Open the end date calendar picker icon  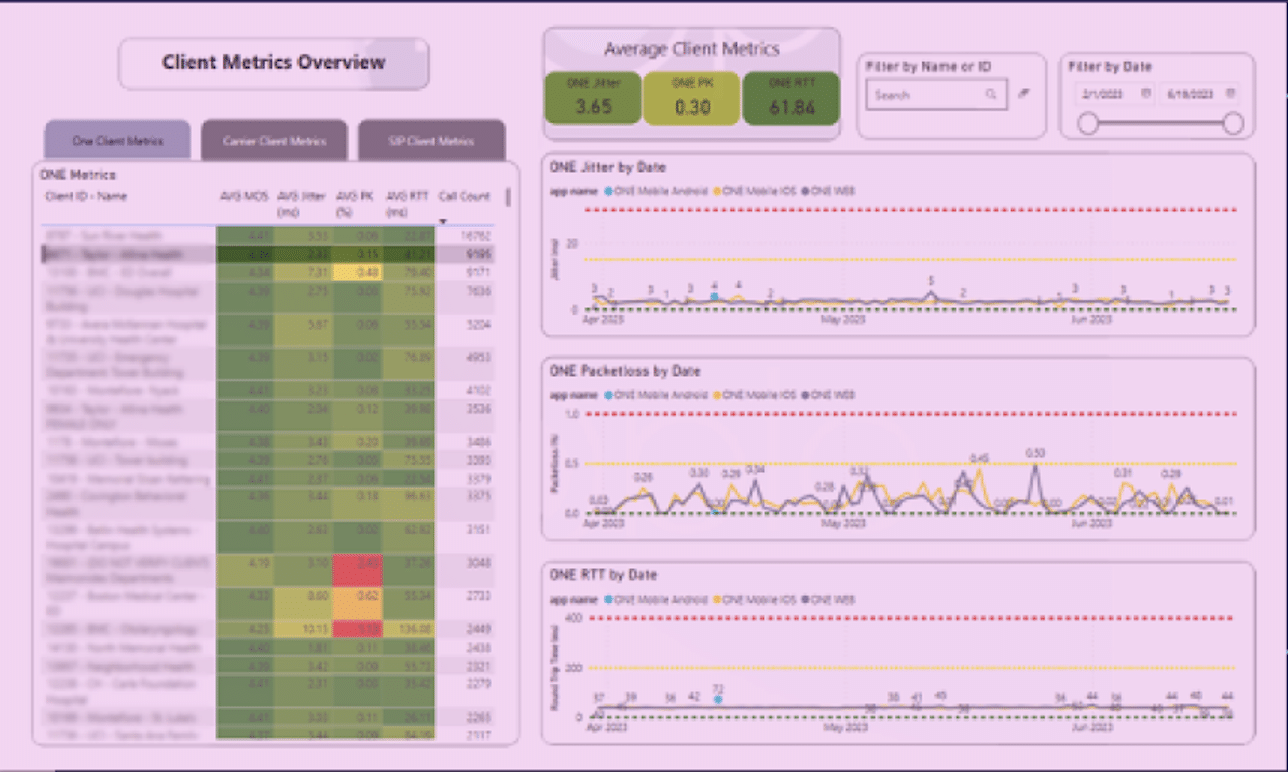pos(1230,94)
